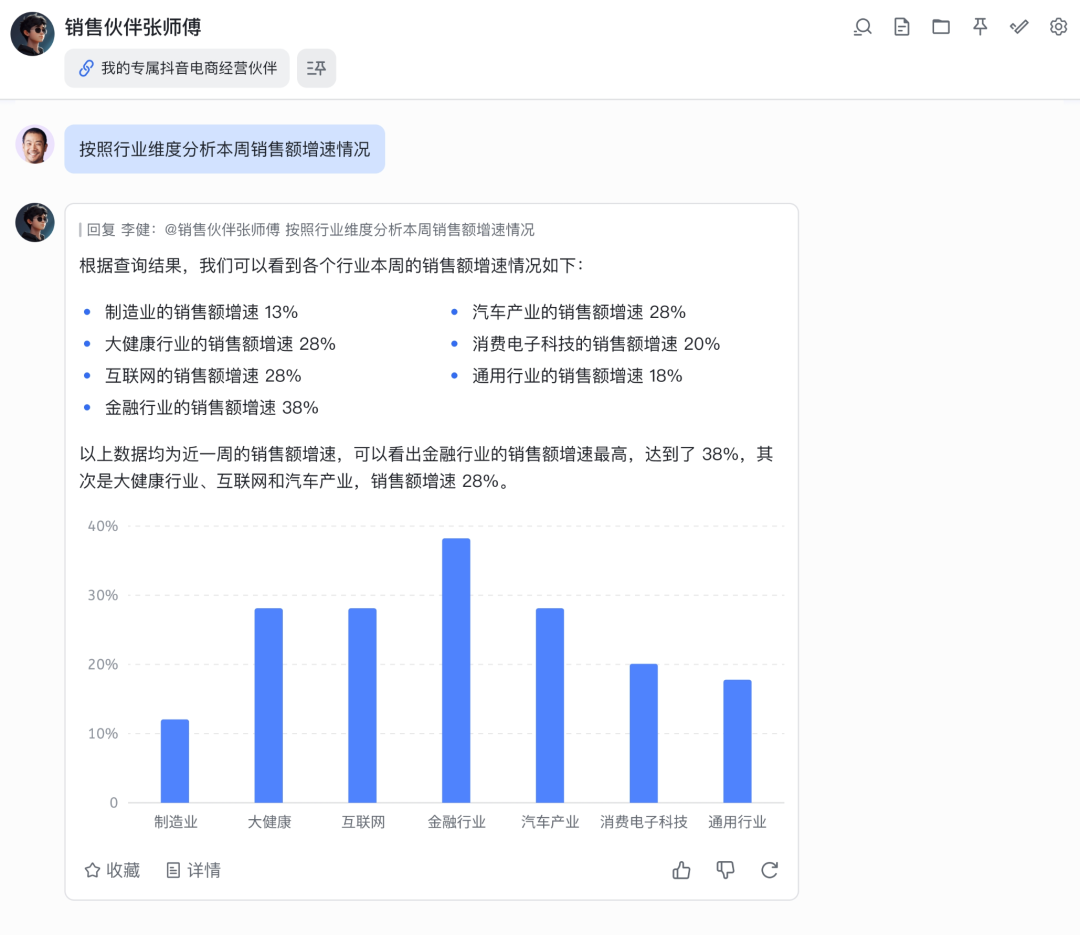This screenshot has width=1080, height=935.
Task: Click text 制造业的销售额增速 13%
Action: tap(201, 312)
